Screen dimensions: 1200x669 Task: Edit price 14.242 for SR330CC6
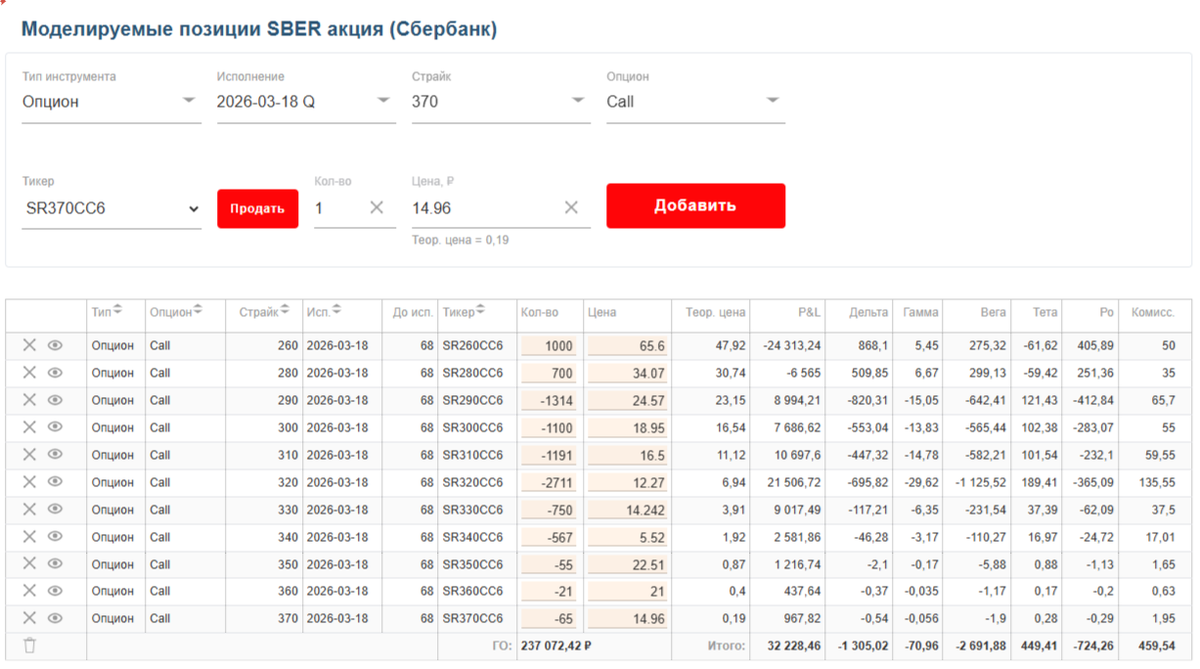tap(628, 509)
